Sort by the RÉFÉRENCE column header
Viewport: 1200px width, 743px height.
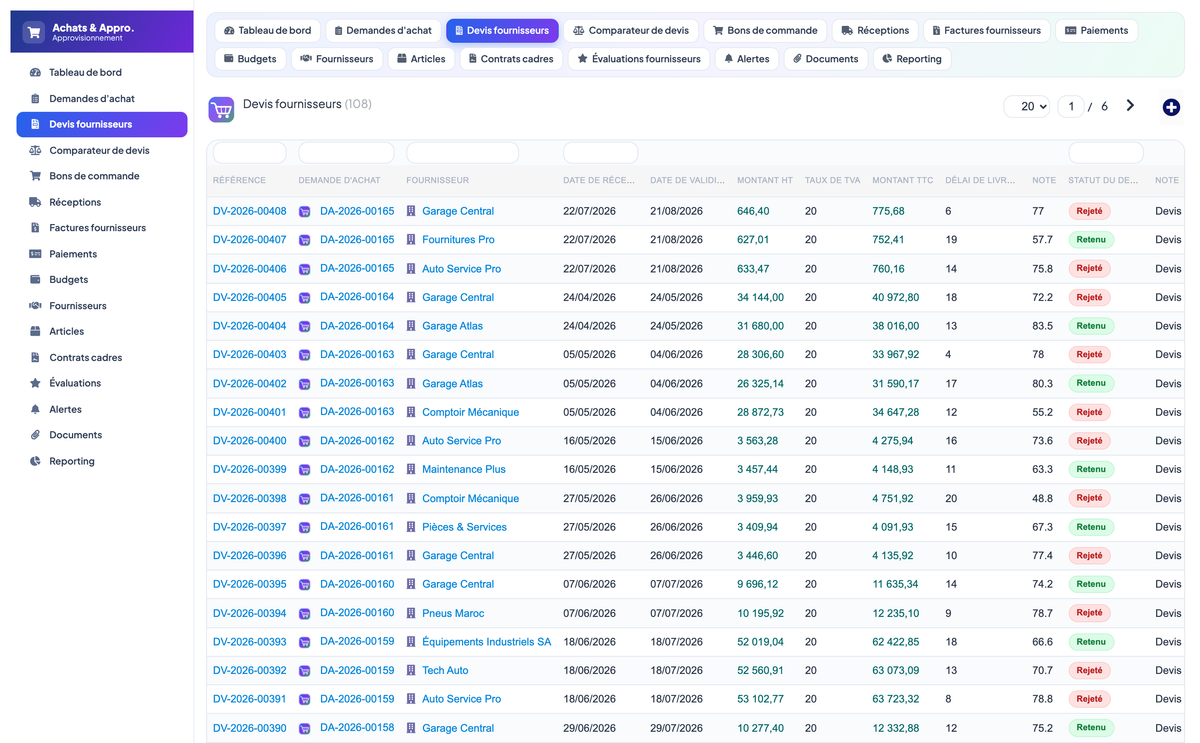point(240,181)
